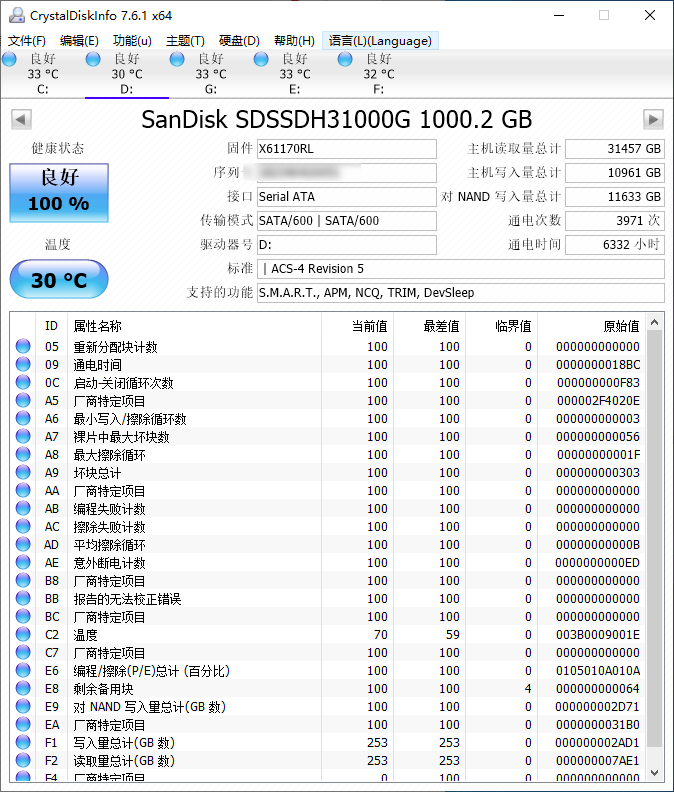Click the Serial ATA interface field

[347, 196]
